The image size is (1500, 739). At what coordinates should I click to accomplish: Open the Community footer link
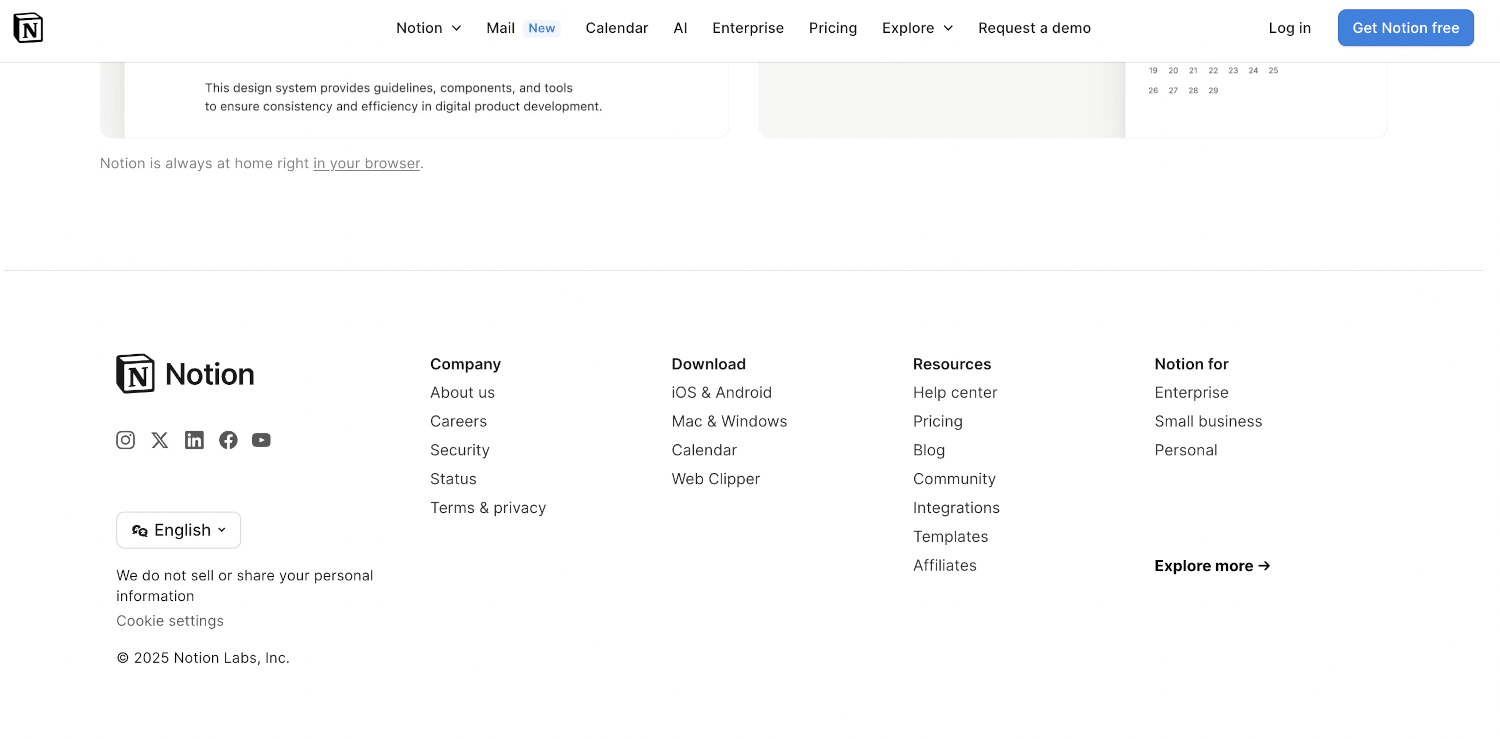954,479
